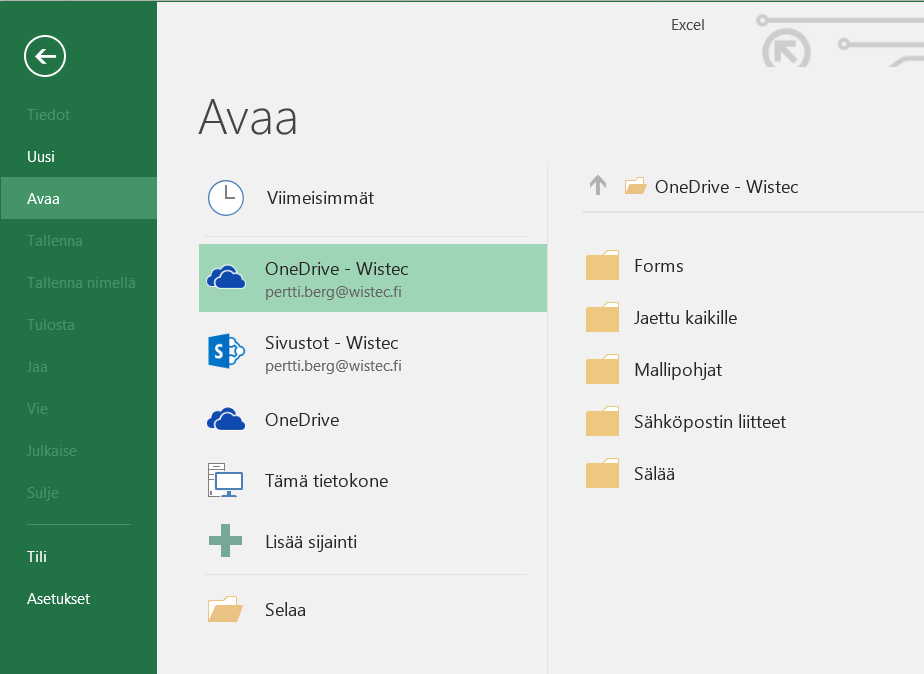
Task: Open Jaettu kaikille folder name
Action: click(685, 318)
